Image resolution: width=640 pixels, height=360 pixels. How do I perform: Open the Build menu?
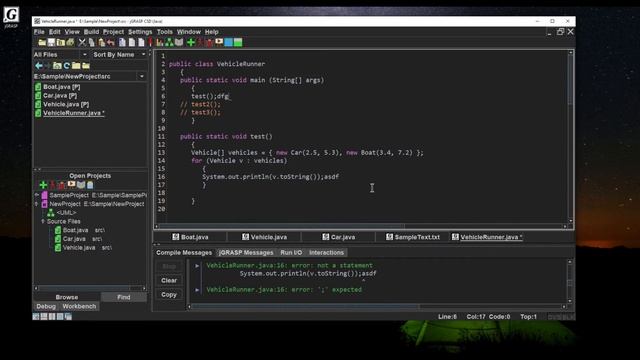tap(91, 32)
